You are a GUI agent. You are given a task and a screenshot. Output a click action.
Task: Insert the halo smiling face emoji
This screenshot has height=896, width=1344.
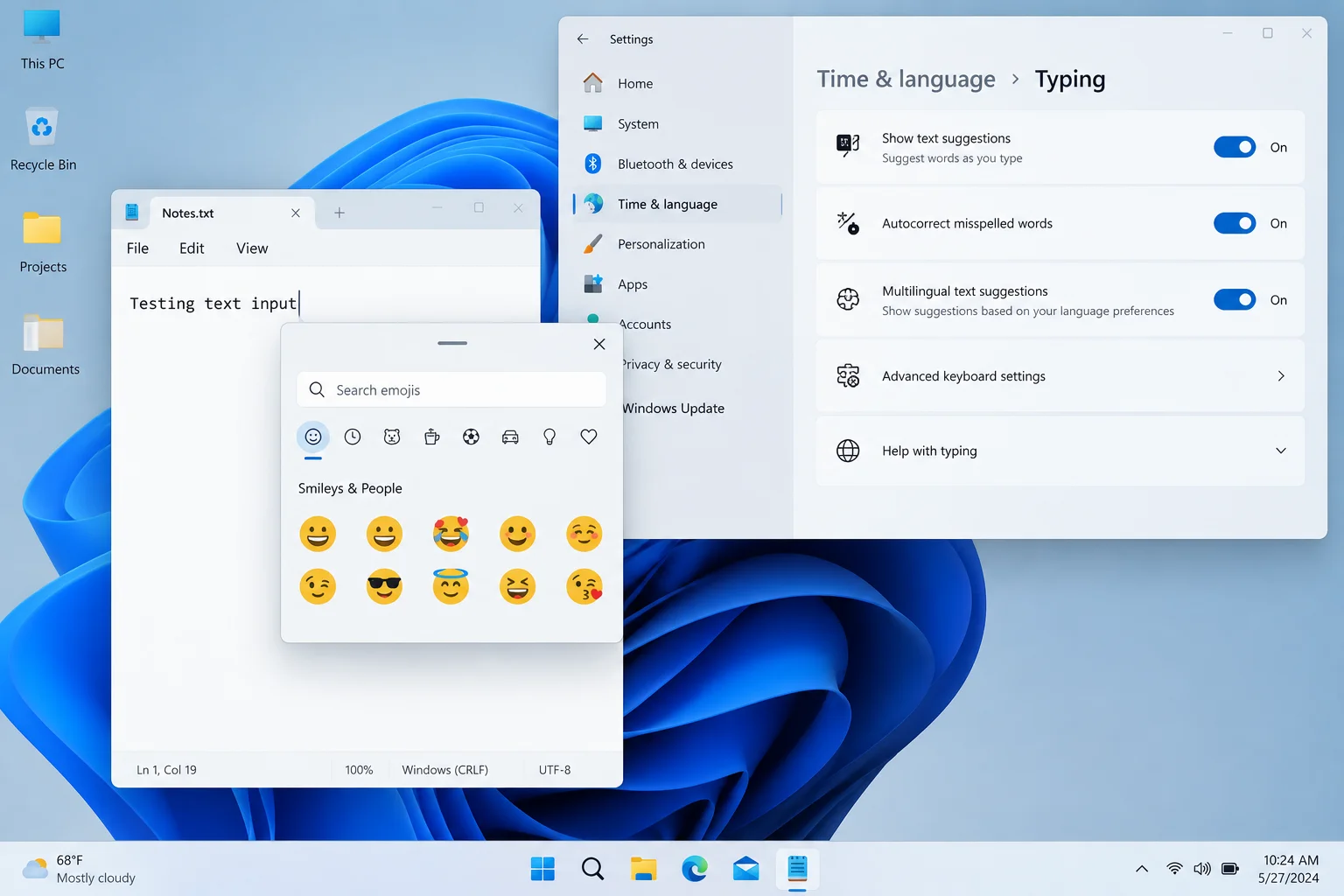click(451, 586)
